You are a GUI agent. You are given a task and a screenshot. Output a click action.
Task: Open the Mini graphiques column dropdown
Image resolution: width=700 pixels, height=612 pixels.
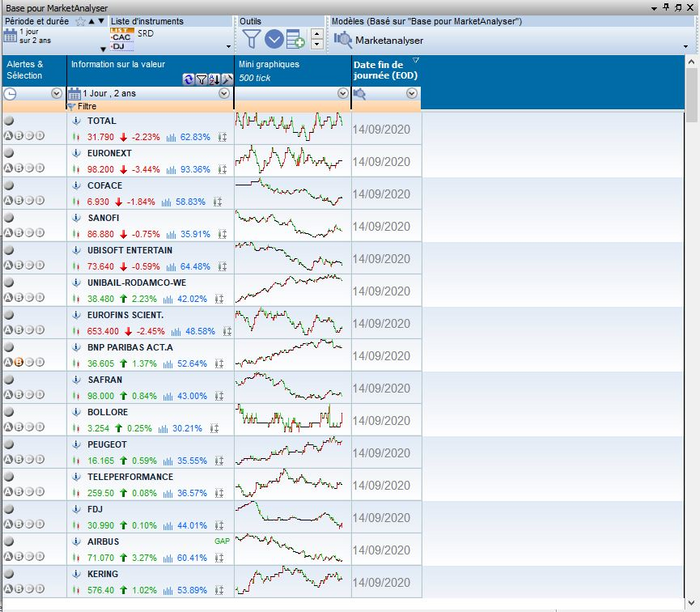pyautogui.click(x=343, y=93)
